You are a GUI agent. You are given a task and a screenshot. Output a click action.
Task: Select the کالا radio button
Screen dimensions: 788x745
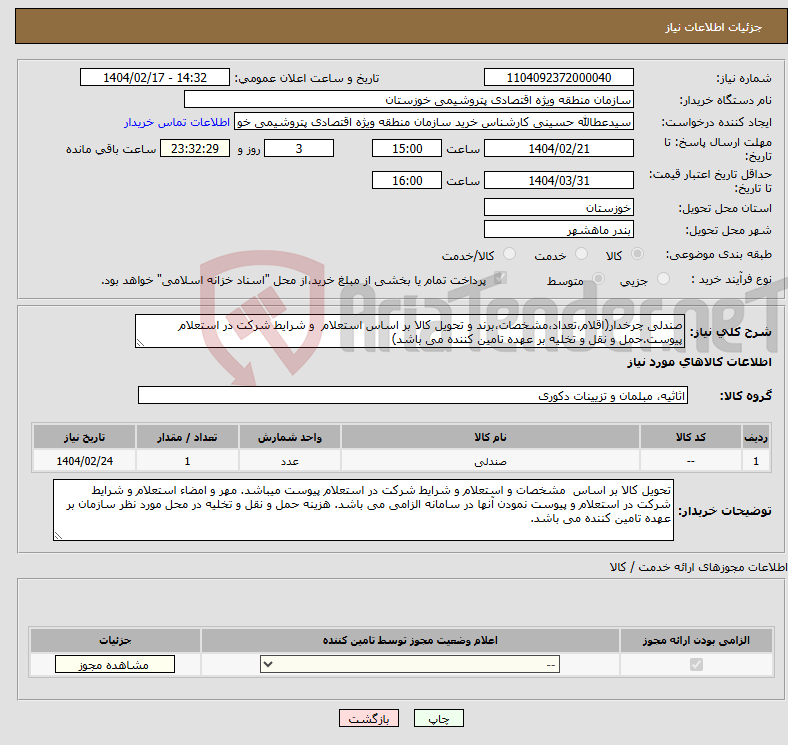click(x=639, y=255)
